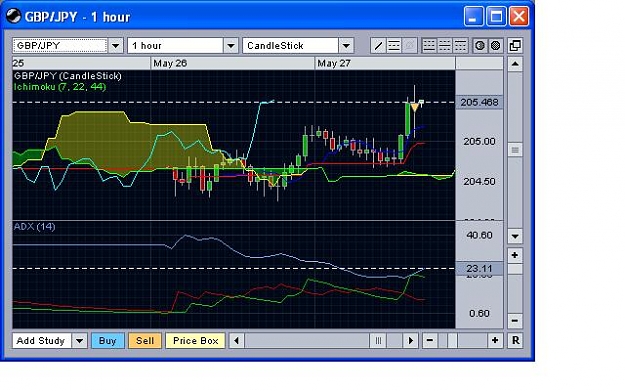Click the vertical scroll up arrow
This screenshot has height=391, width=625.
pos(515,64)
